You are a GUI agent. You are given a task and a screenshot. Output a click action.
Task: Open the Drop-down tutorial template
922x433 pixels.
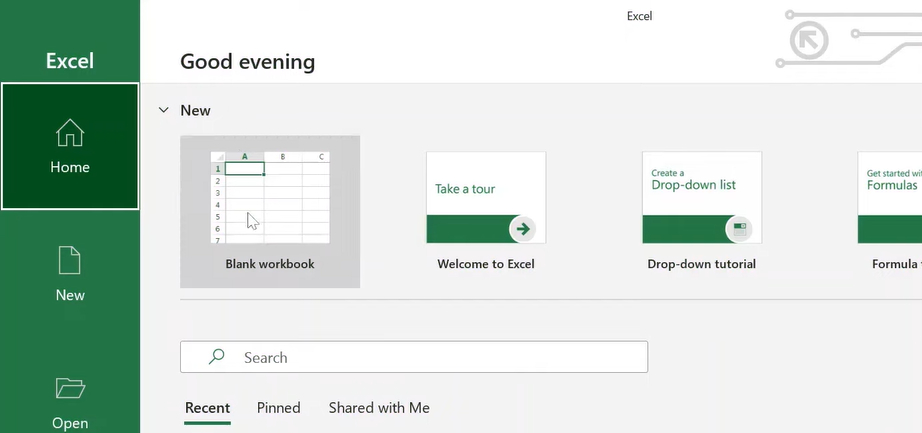tap(701, 198)
